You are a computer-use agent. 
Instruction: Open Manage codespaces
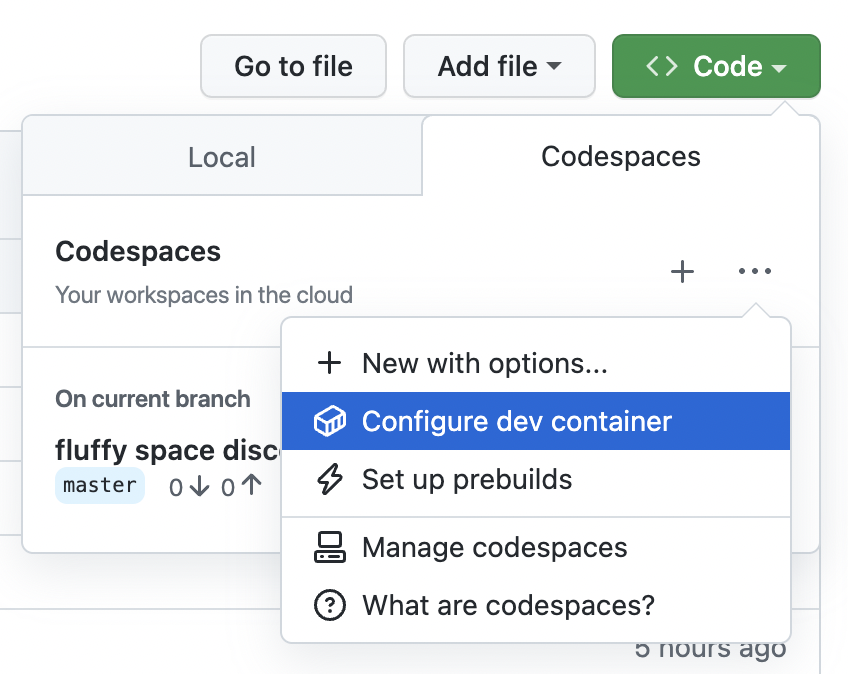[497, 548]
